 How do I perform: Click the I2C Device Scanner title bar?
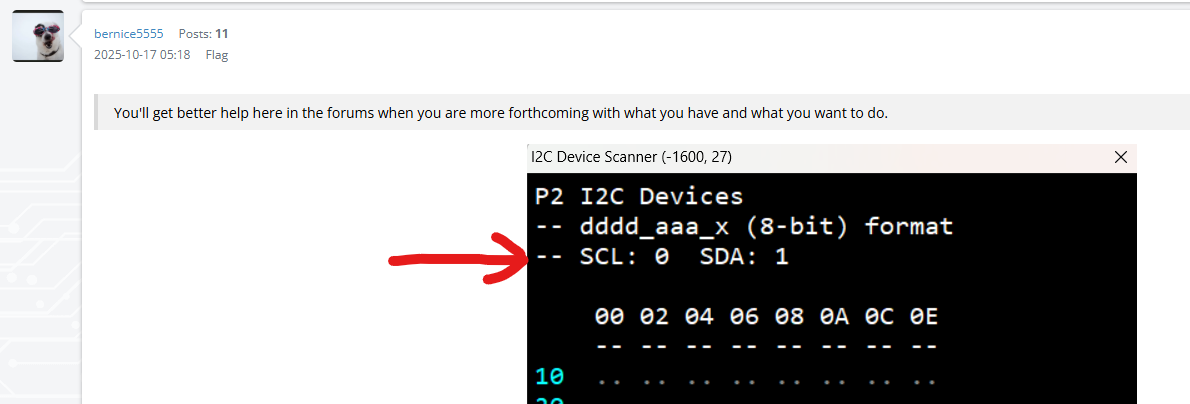pyautogui.click(x=800, y=157)
